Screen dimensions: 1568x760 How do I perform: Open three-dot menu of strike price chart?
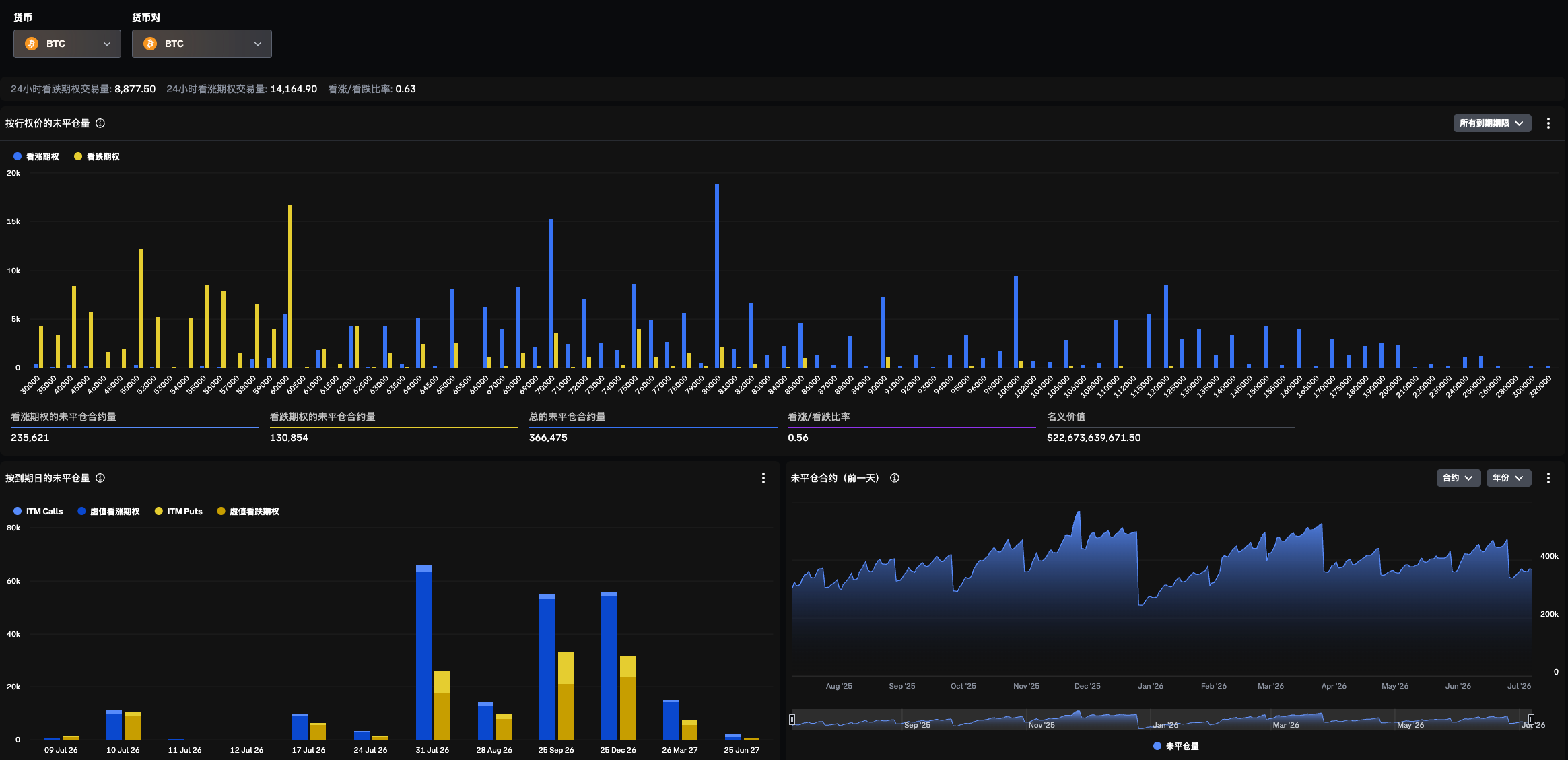pyautogui.click(x=1548, y=123)
